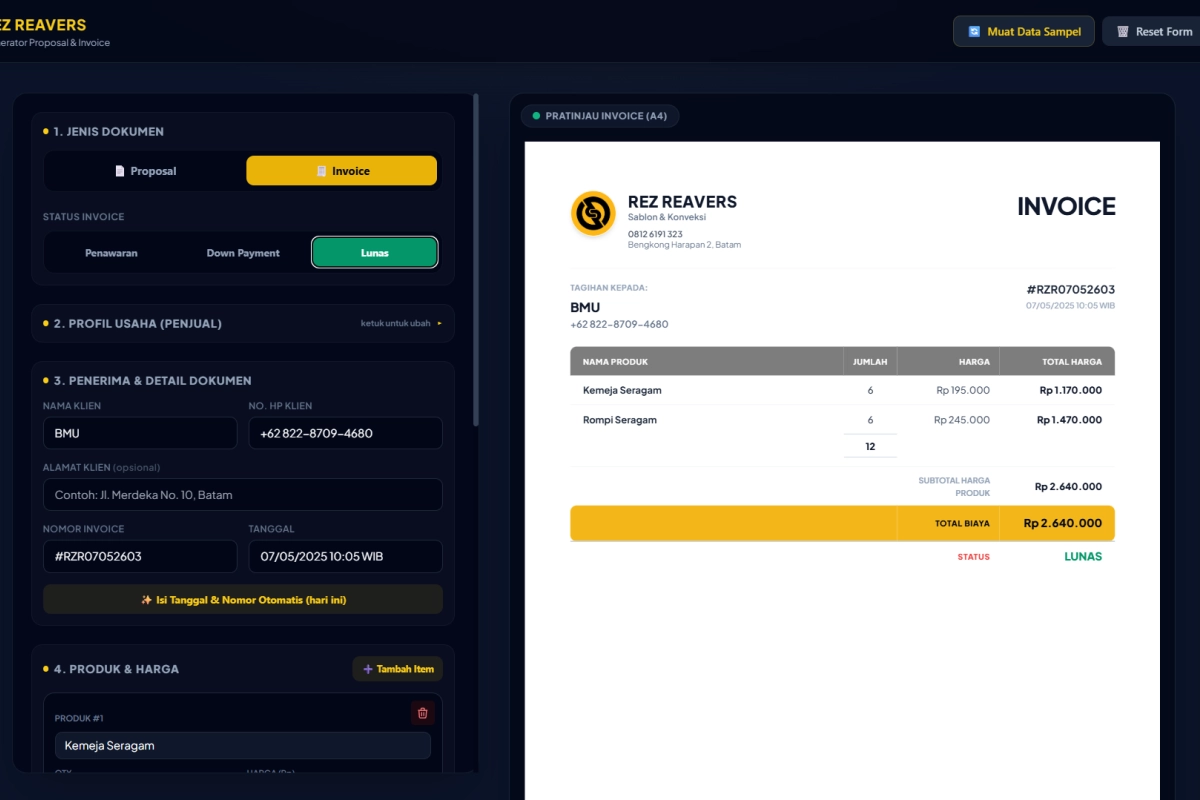Click the '4. Produk & Harga' heading
Image resolution: width=1200 pixels, height=800 pixels.
click(x=116, y=669)
